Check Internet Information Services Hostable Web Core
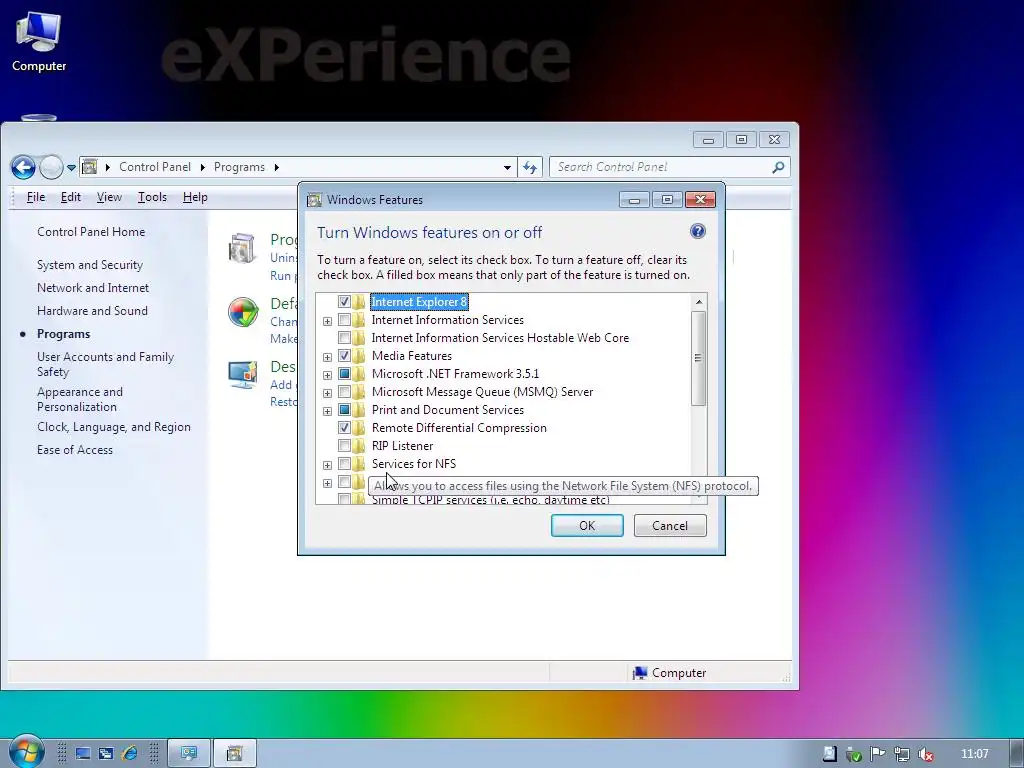This screenshot has width=1024, height=768. pyautogui.click(x=344, y=338)
